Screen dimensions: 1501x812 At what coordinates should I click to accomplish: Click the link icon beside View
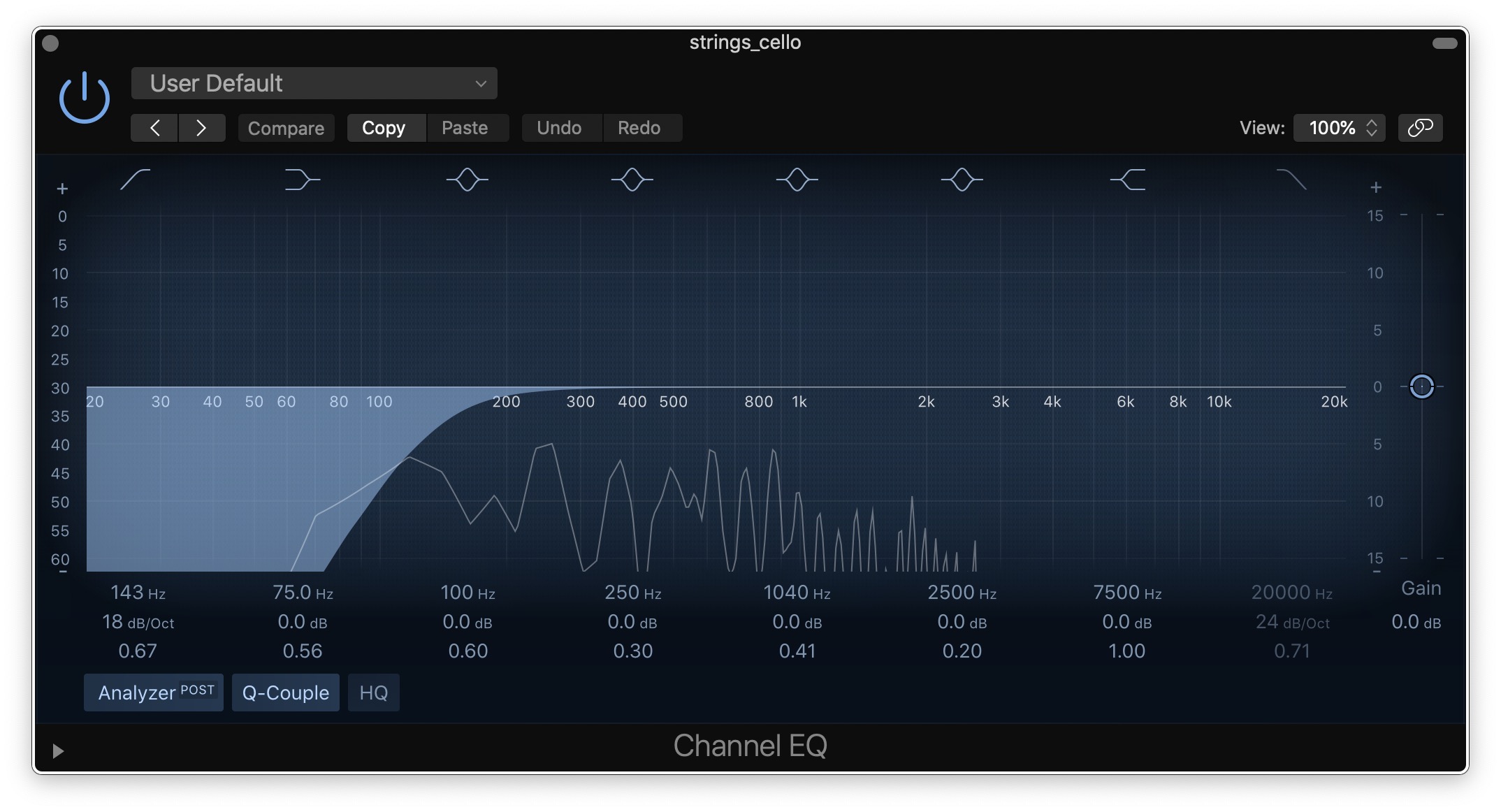(1420, 128)
